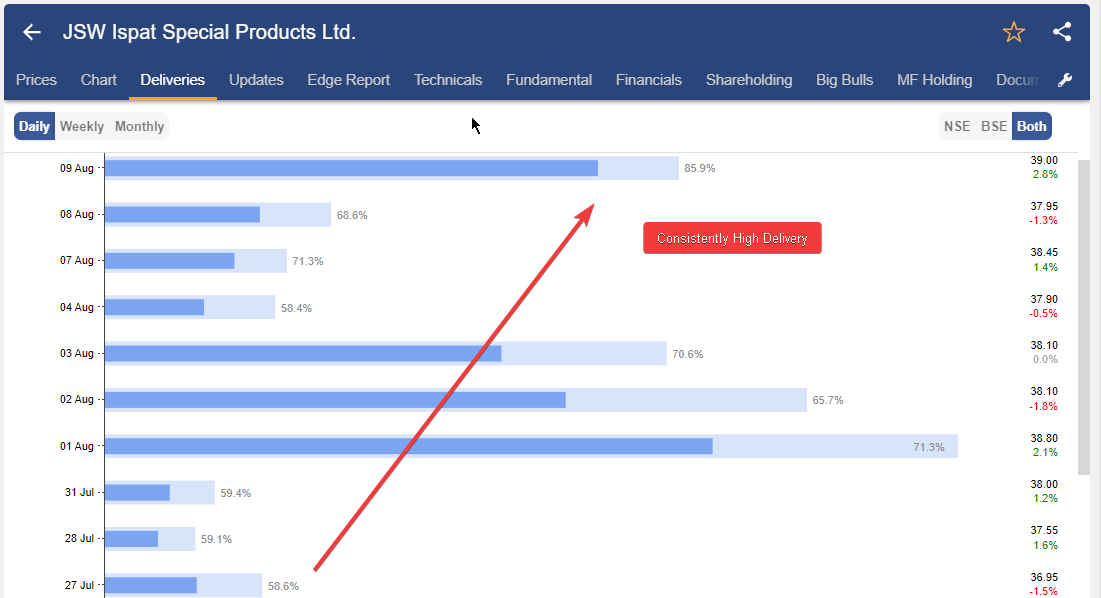1101x598 pixels.
Task: Open the Prices tab
Action: click(x=36, y=80)
